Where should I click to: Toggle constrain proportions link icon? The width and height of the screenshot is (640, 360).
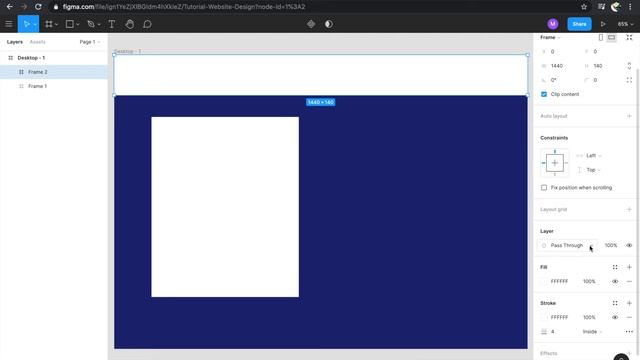point(629,66)
